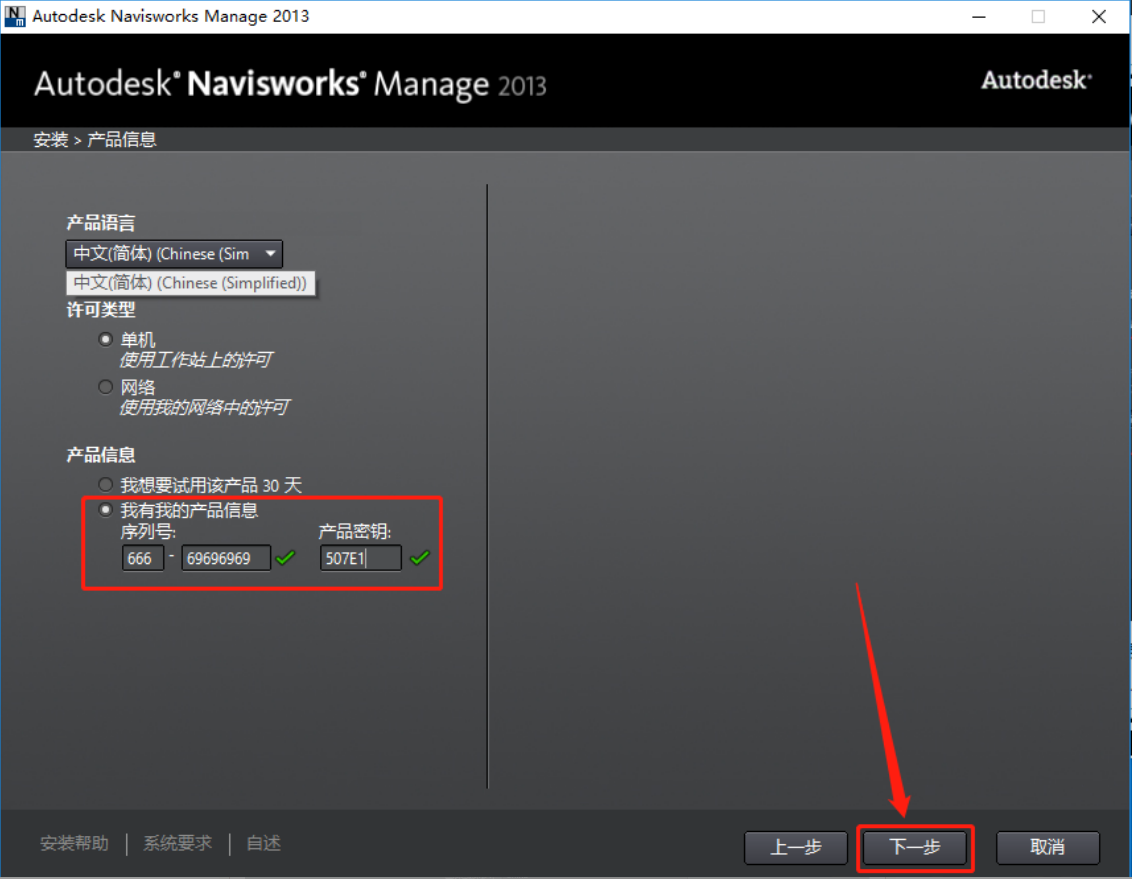Focus the 产品密钥 field showing 507E1
This screenshot has width=1132, height=879.
coord(360,558)
